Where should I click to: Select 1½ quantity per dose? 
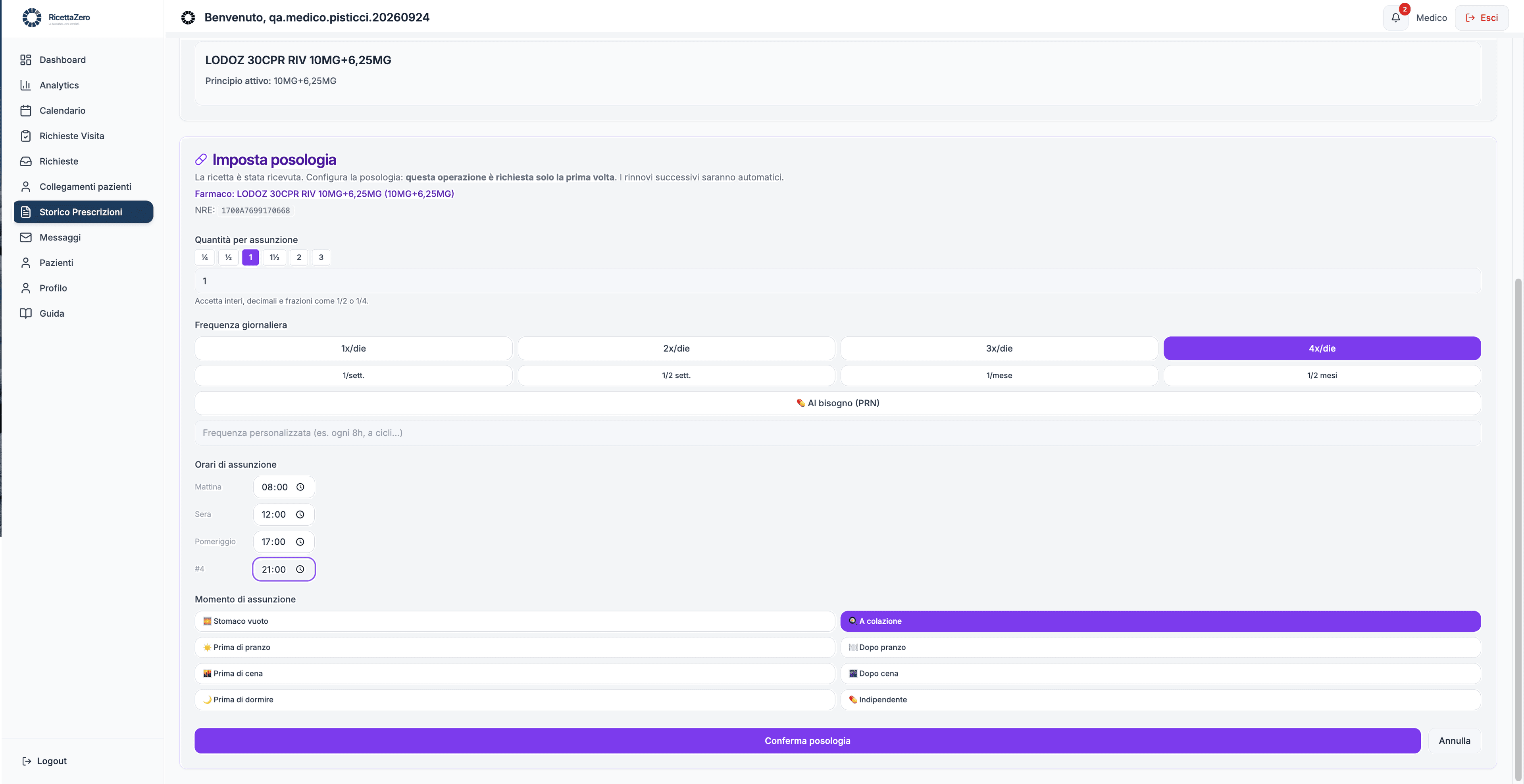[x=275, y=257]
